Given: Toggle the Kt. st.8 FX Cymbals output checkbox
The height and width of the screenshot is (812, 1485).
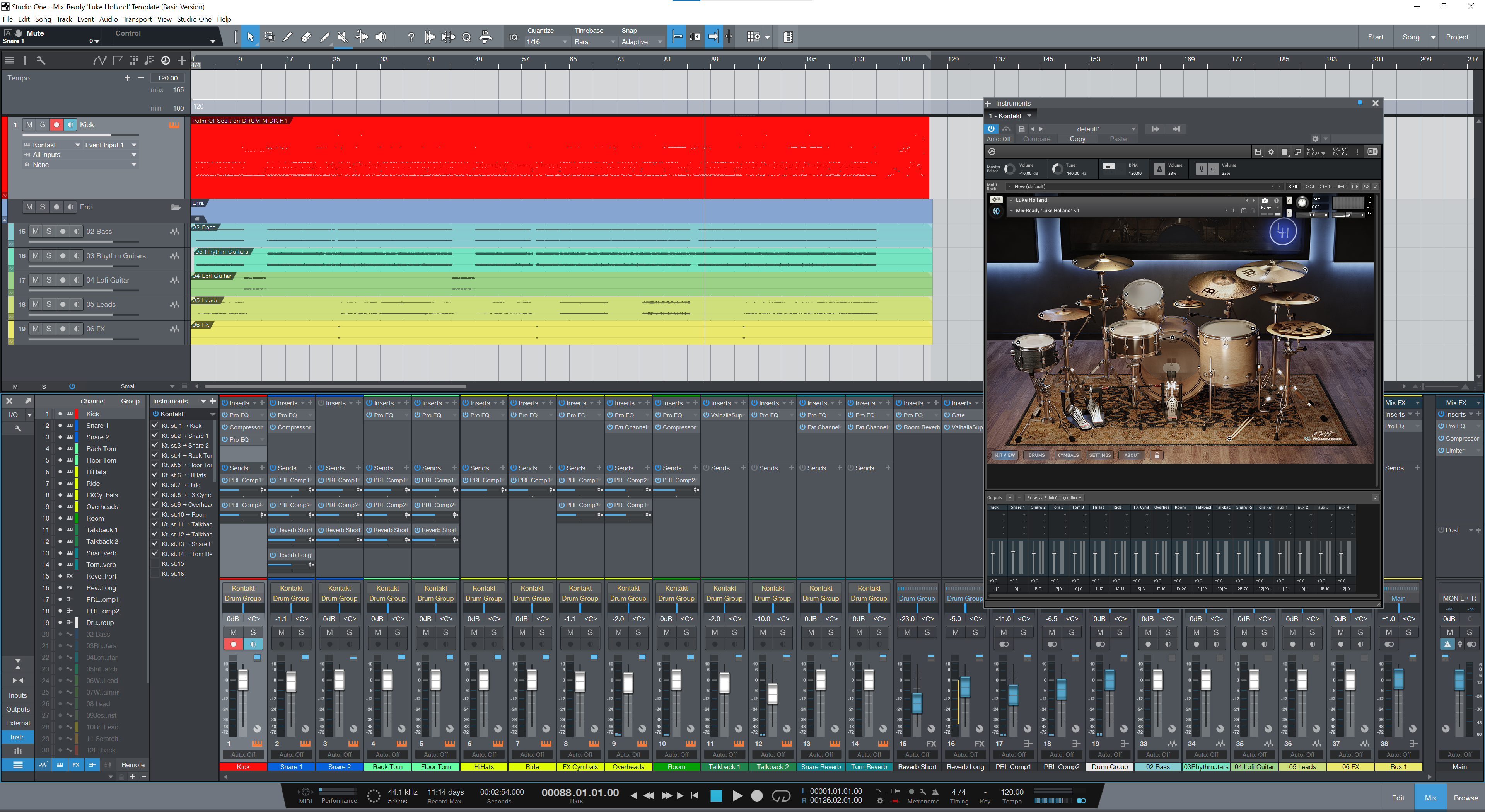Looking at the screenshot, I should pos(155,494).
